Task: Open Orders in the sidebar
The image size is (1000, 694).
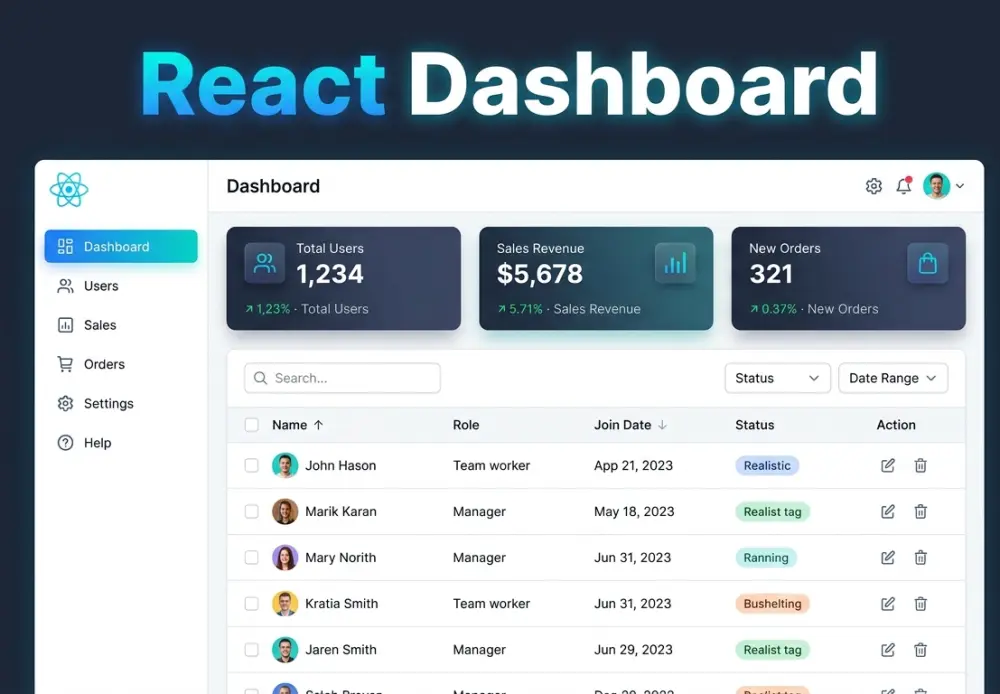Action: (x=91, y=364)
